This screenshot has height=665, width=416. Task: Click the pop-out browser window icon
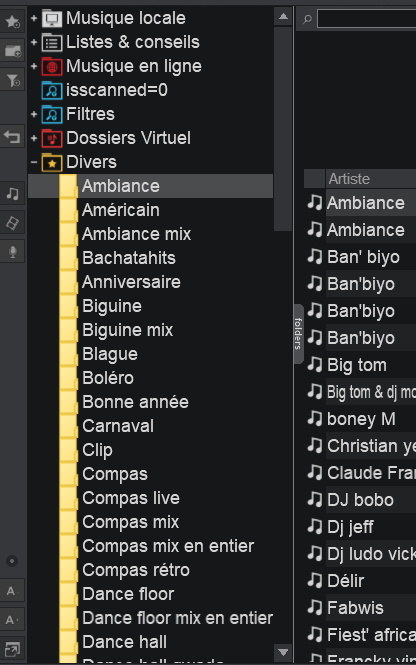(11, 649)
